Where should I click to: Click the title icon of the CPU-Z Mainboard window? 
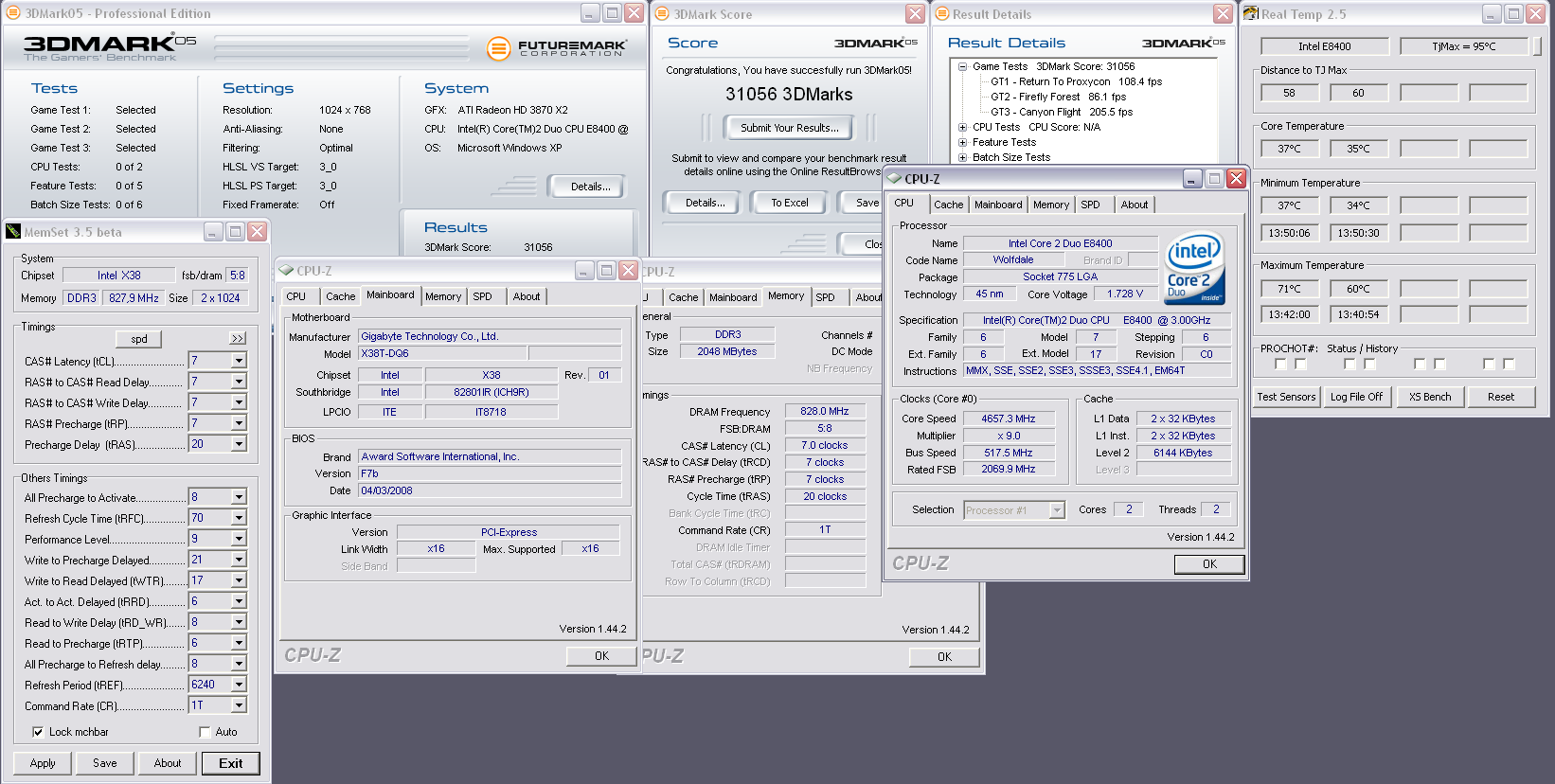(x=286, y=270)
